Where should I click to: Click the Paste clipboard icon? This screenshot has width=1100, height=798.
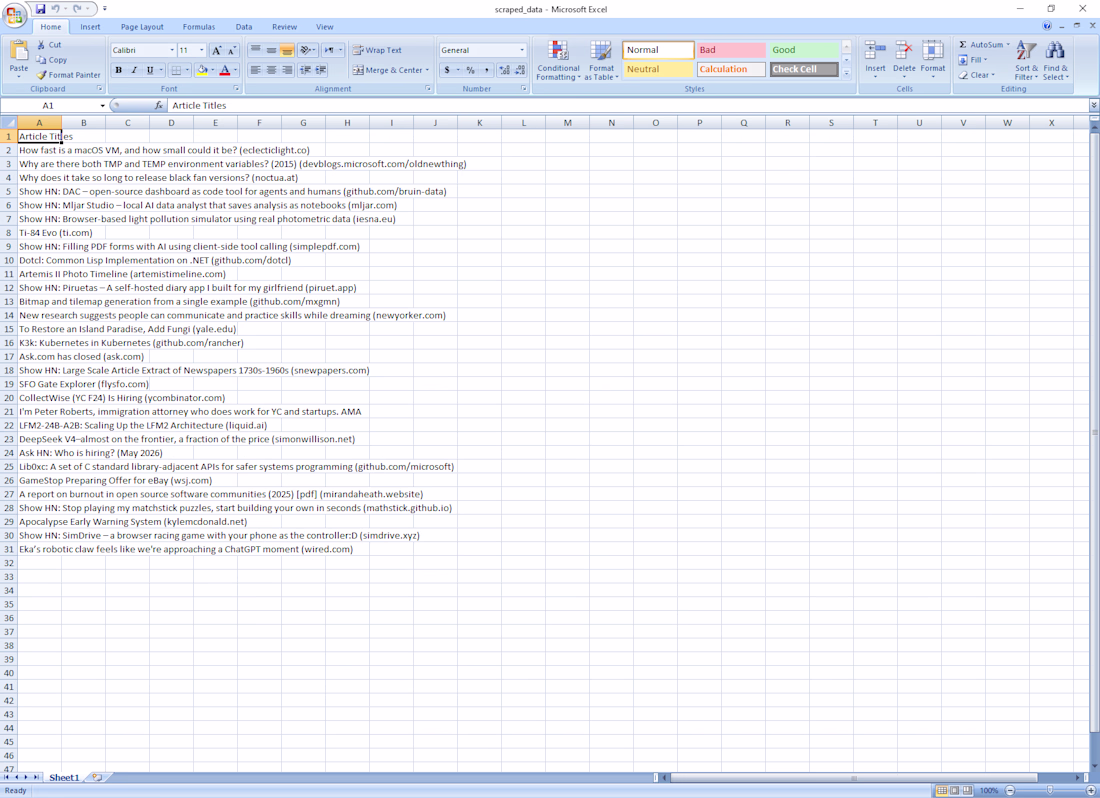19,51
